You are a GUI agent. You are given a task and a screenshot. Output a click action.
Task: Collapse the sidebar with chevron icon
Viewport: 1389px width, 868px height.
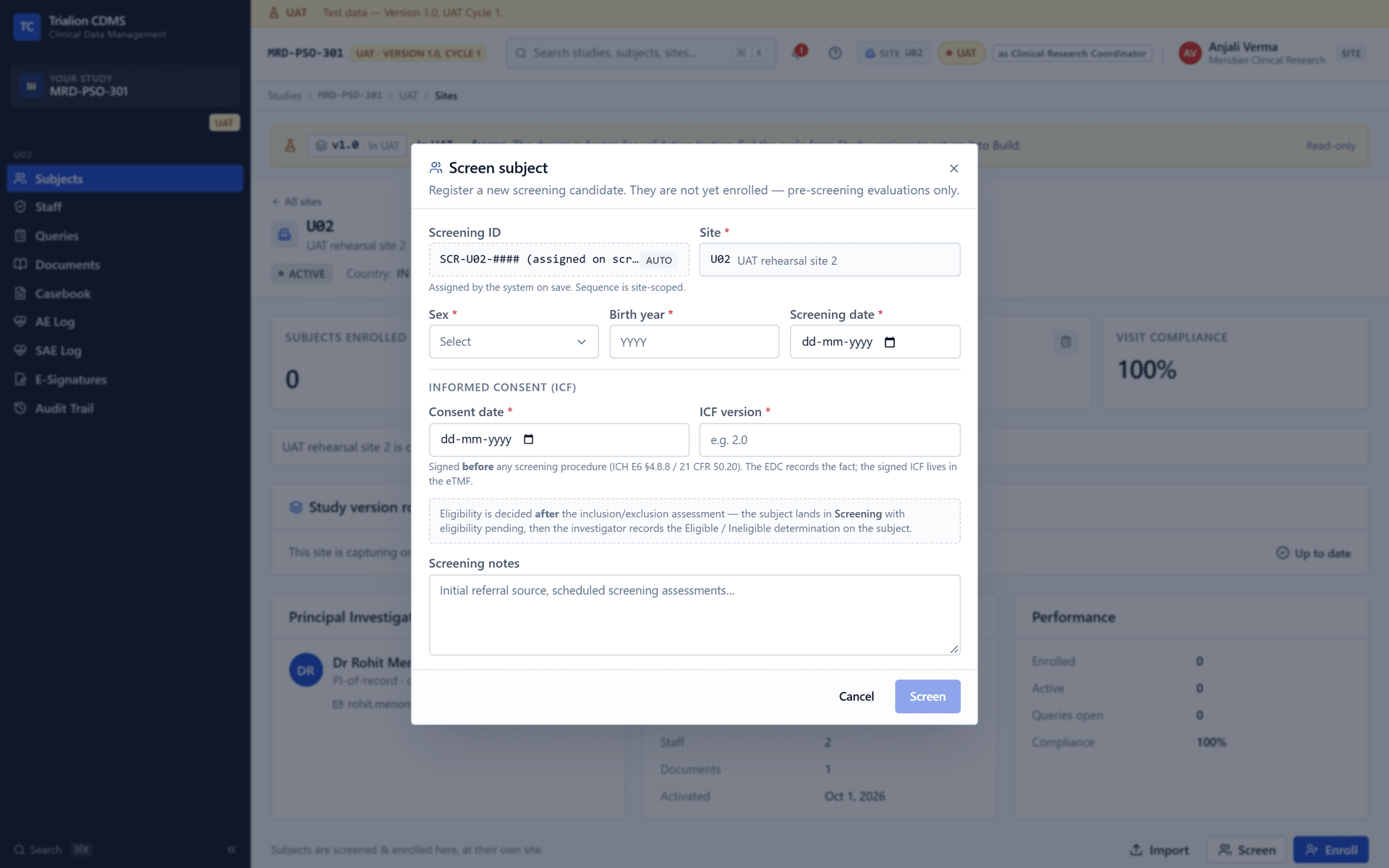[231, 850]
